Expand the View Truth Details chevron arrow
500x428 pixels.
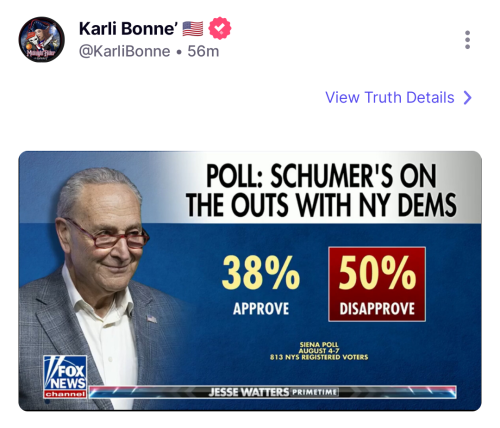(468, 98)
